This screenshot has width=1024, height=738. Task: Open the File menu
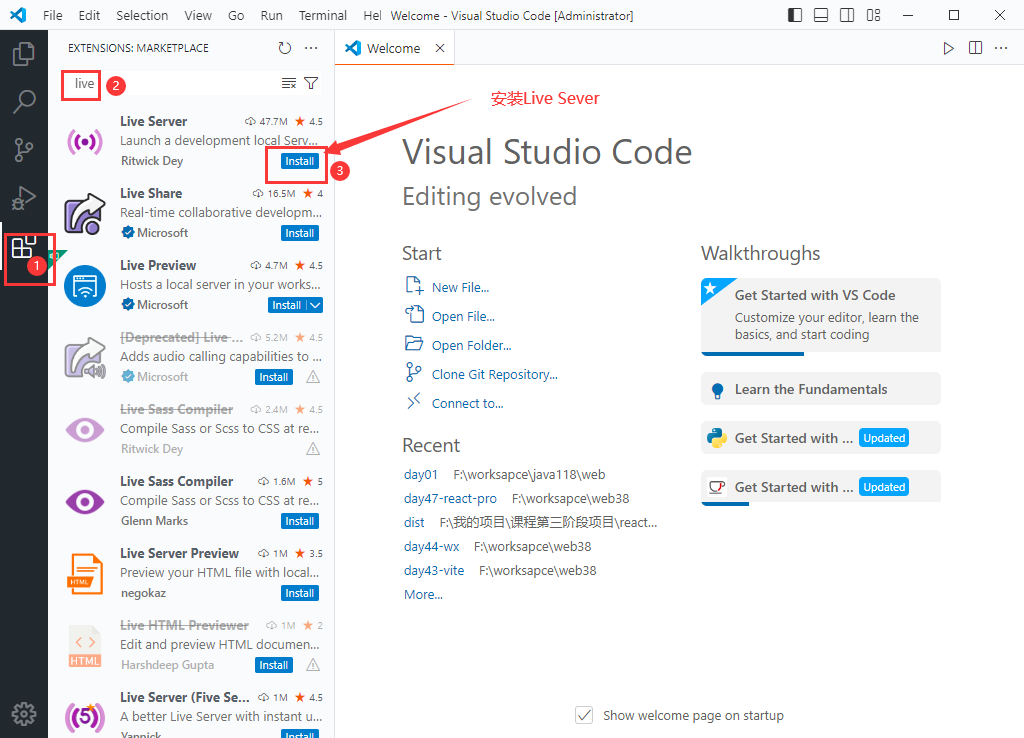pyautogui.click(x=52, y=15)
